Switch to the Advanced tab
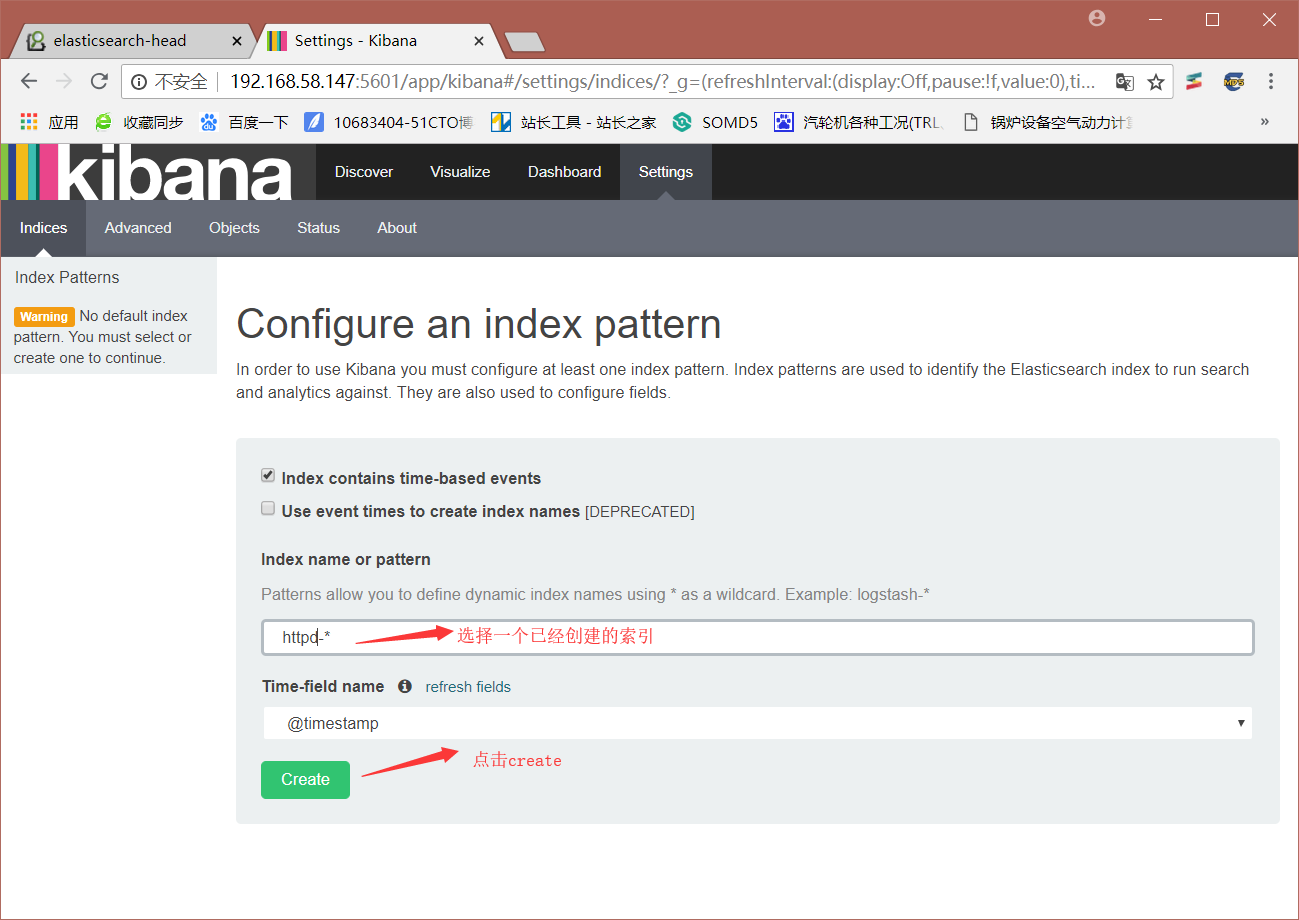Viewport: 1299px width, 920px height. point(138,228)
